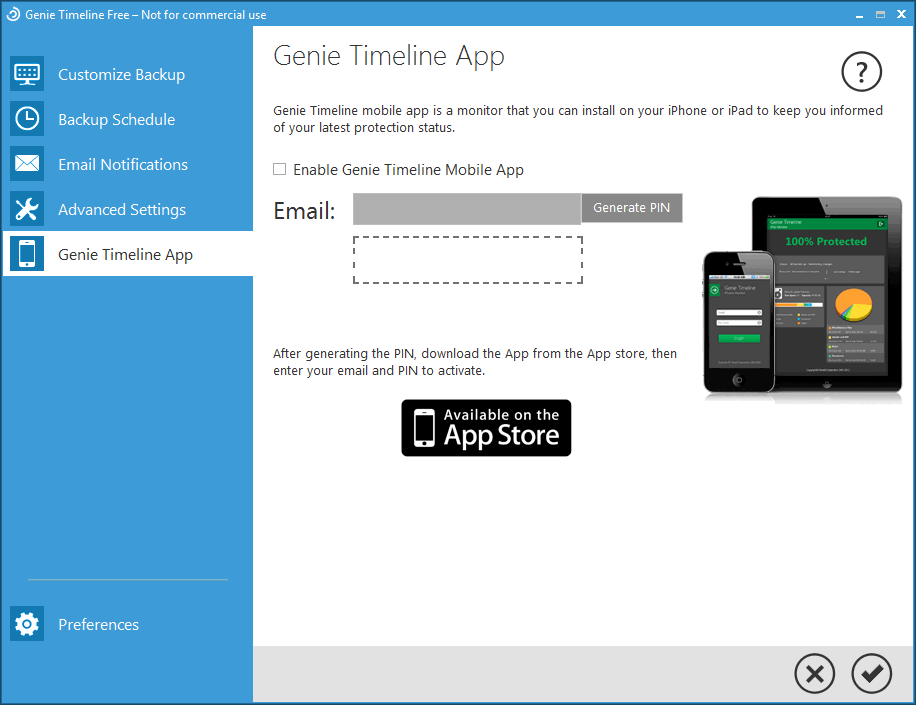This screenshot has height=705, width=916.
Task: Click the Preferences gear icon
Action: 27,624
